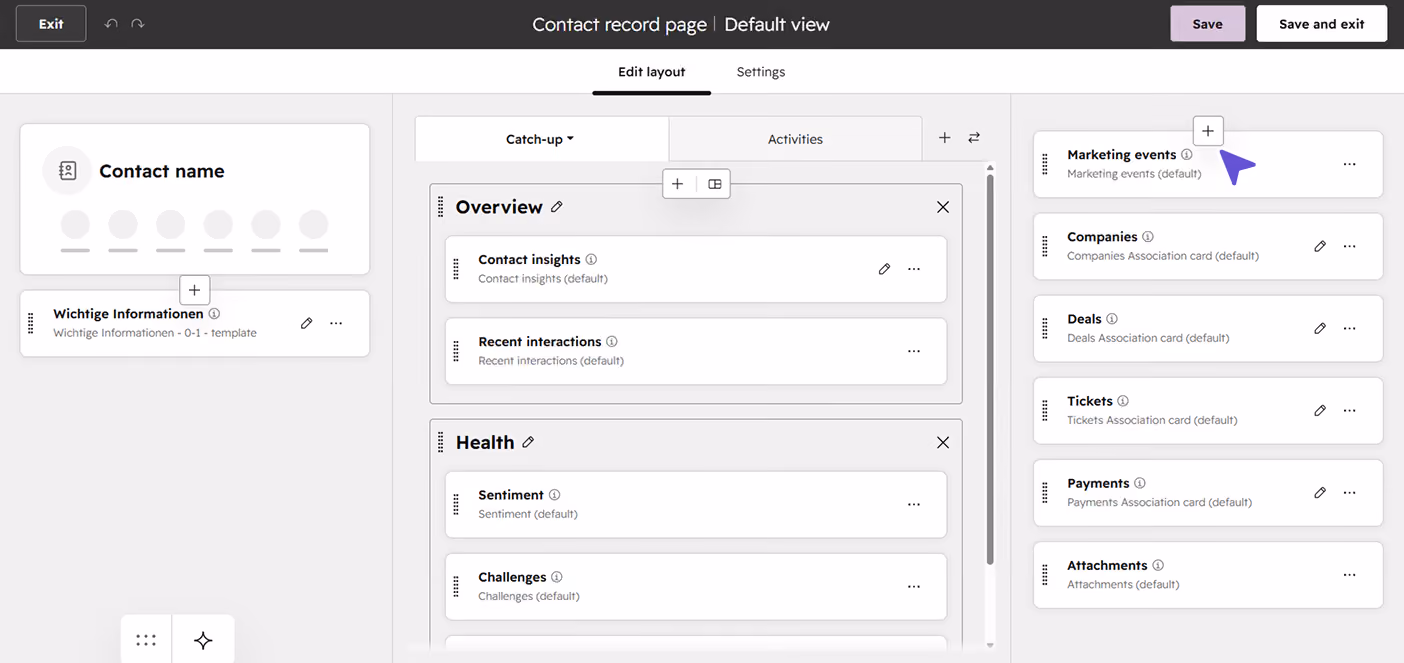
Task: Click info icon next to Companies
Action: 1148,237
